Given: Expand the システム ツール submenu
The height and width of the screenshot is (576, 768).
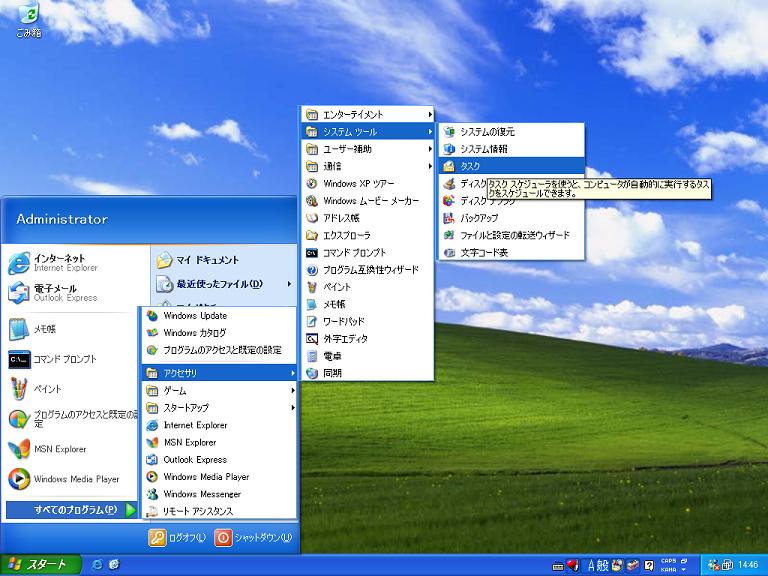Looking at the screenshot, I should coord(368,131).
